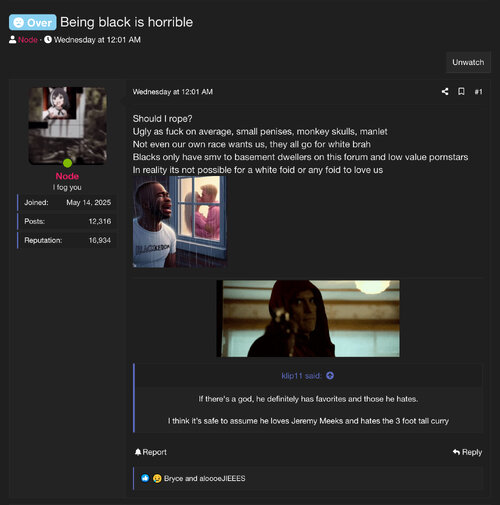This screenshot has height=505, width=500.
Task: Click the bell icon next to Report
Action: coord(138,452)
